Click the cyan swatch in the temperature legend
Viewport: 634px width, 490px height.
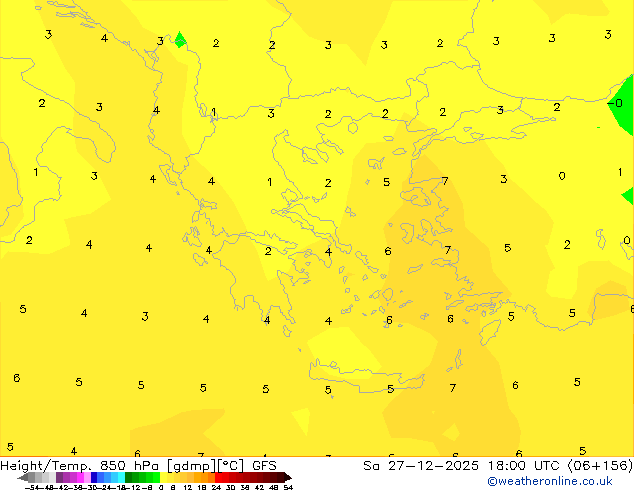(x=121, y=477)
